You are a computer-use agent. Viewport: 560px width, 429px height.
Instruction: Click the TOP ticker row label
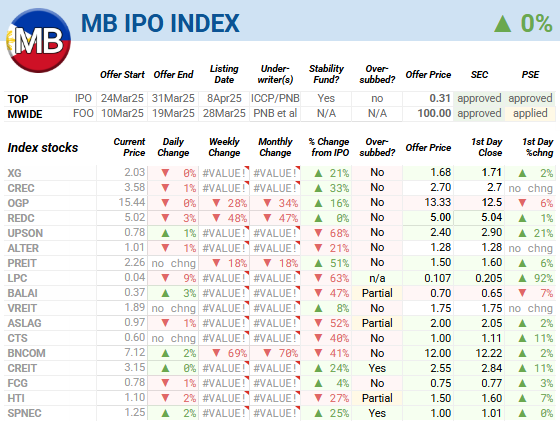tap(18, 99)
